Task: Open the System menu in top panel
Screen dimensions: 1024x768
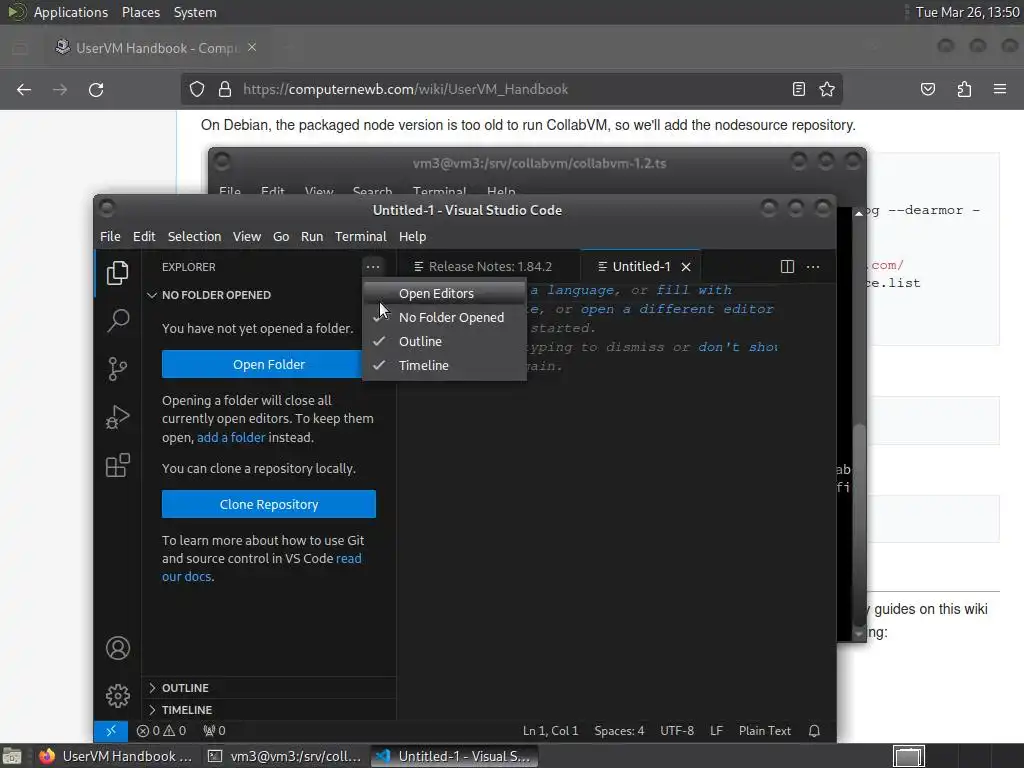Action: (x=195, y=12)
